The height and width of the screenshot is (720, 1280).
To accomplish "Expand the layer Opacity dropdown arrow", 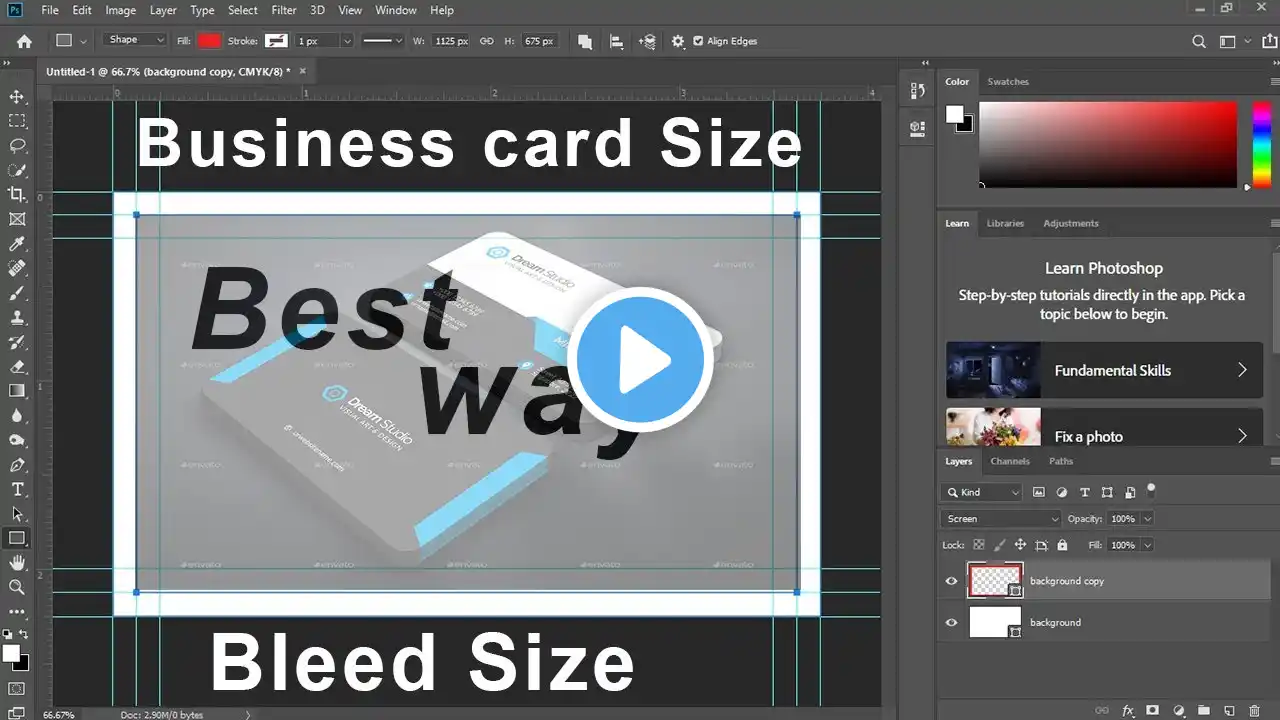I will point(1147,519).
